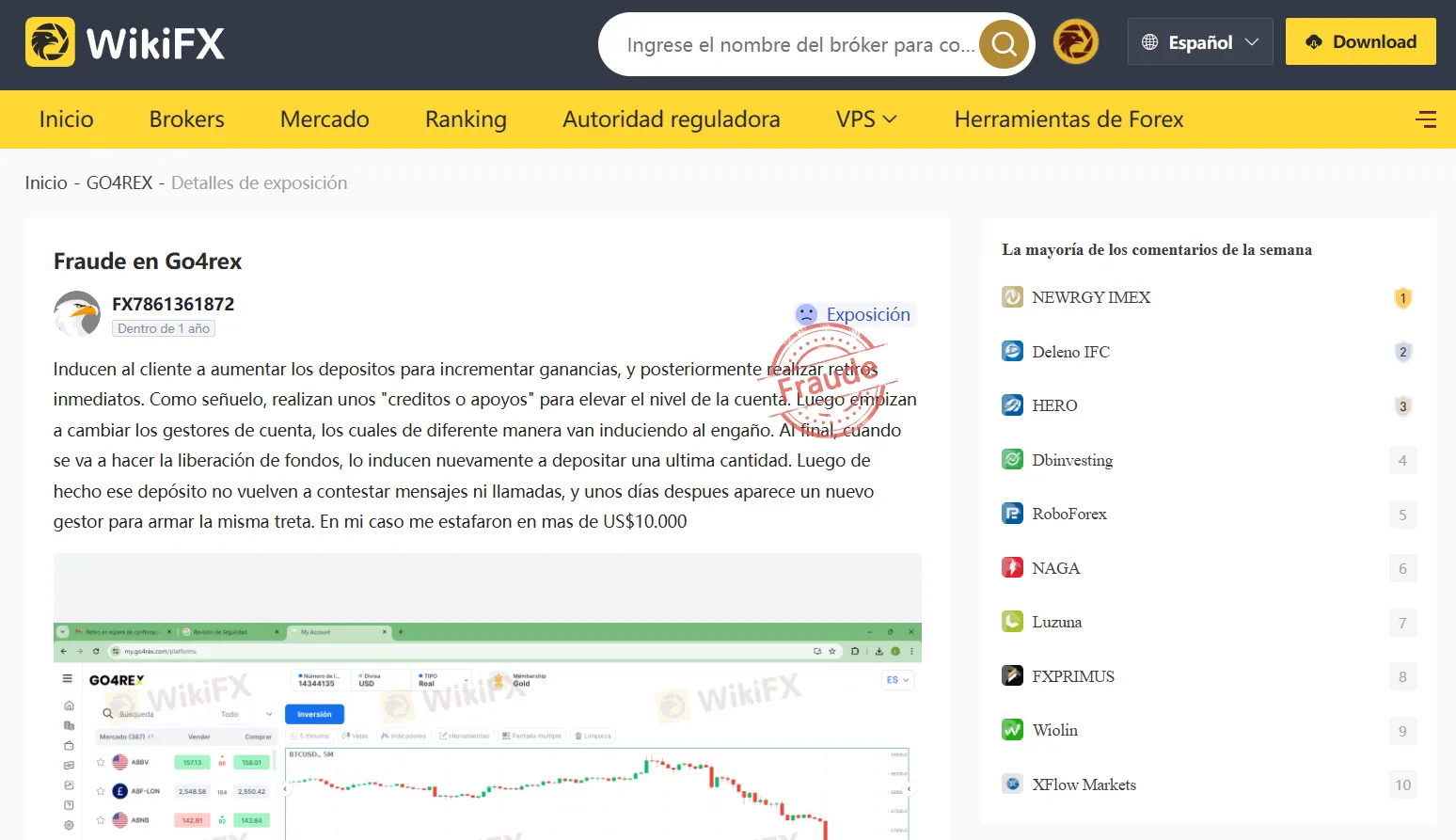
Task: Open Autoridad reguladora menu item
Action: (x=672, y=119)
